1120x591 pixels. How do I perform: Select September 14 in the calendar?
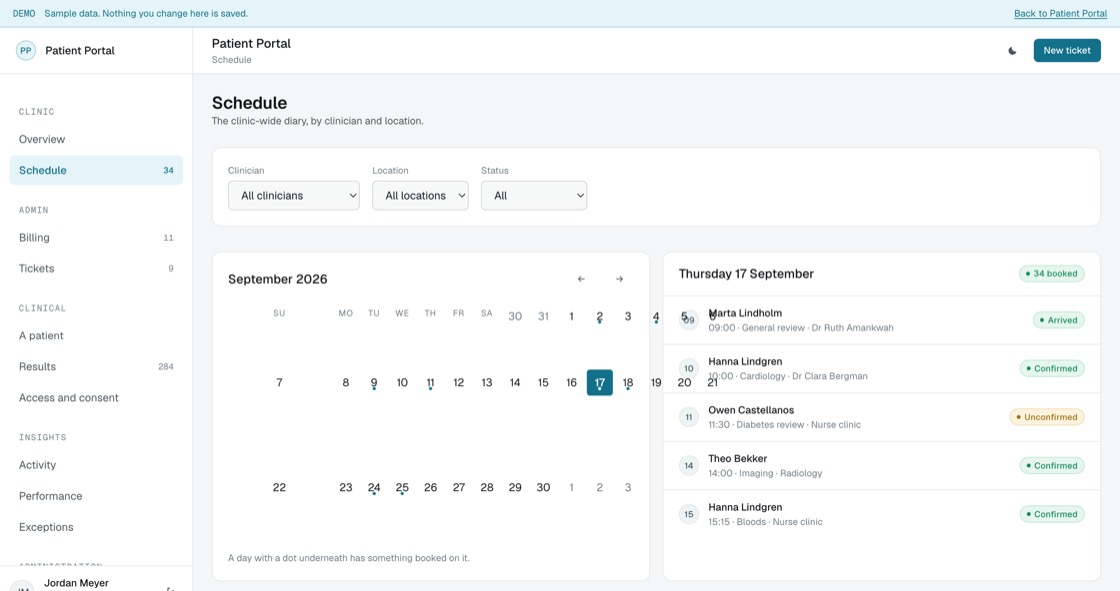(515, 382)
